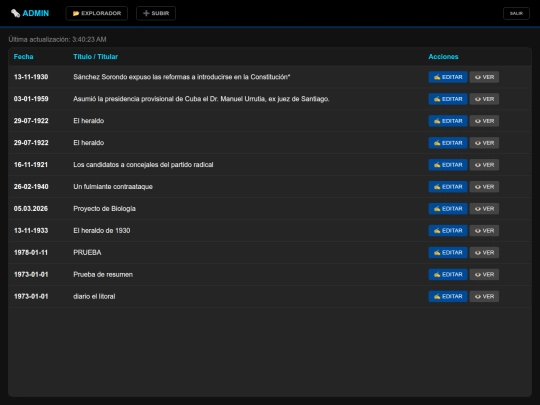Viewport: 540px width, 405px height.
Task: Click the date 1978-01-11
Action: [x=31, y=252]
